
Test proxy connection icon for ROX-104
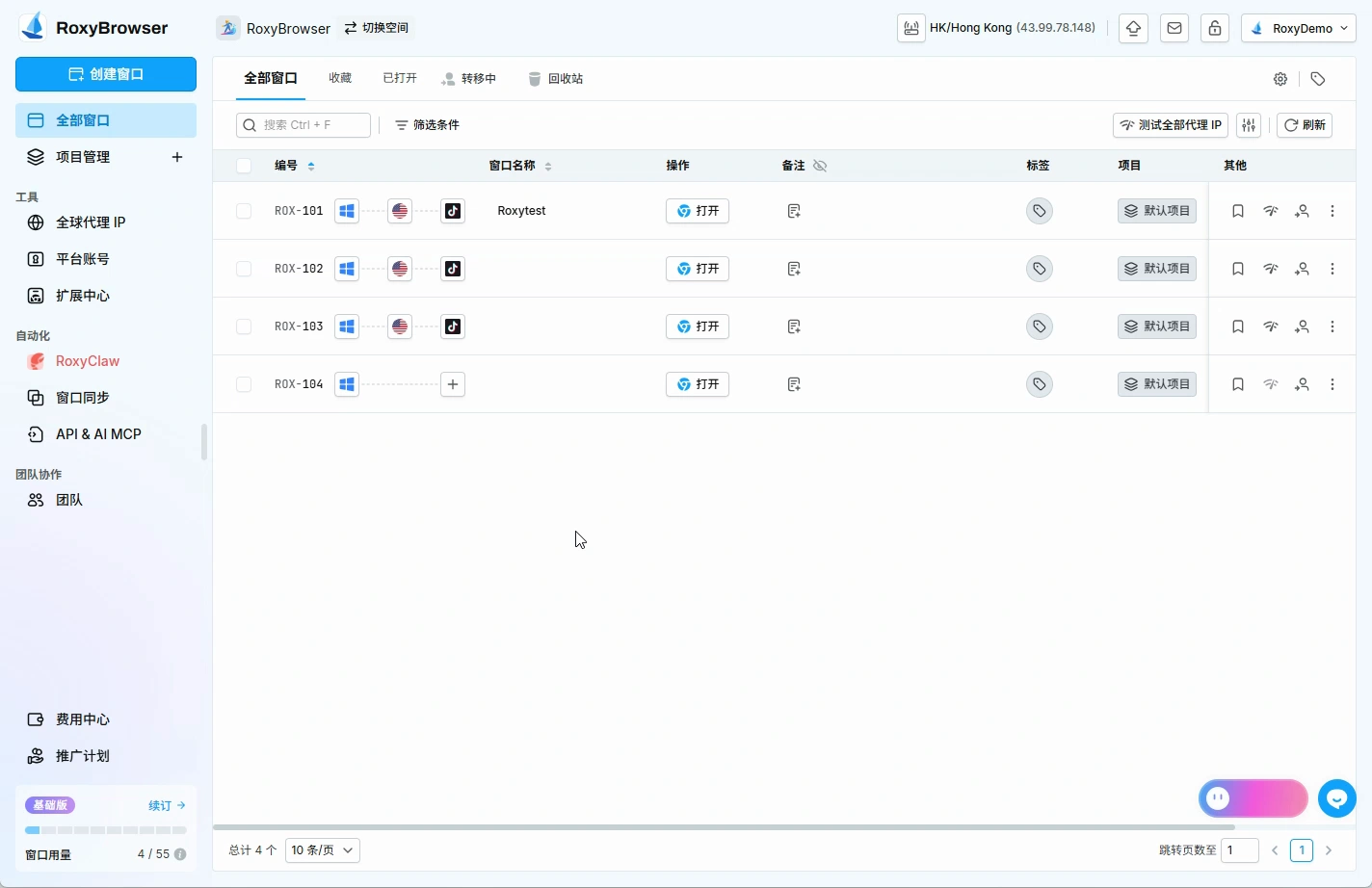1271,384
